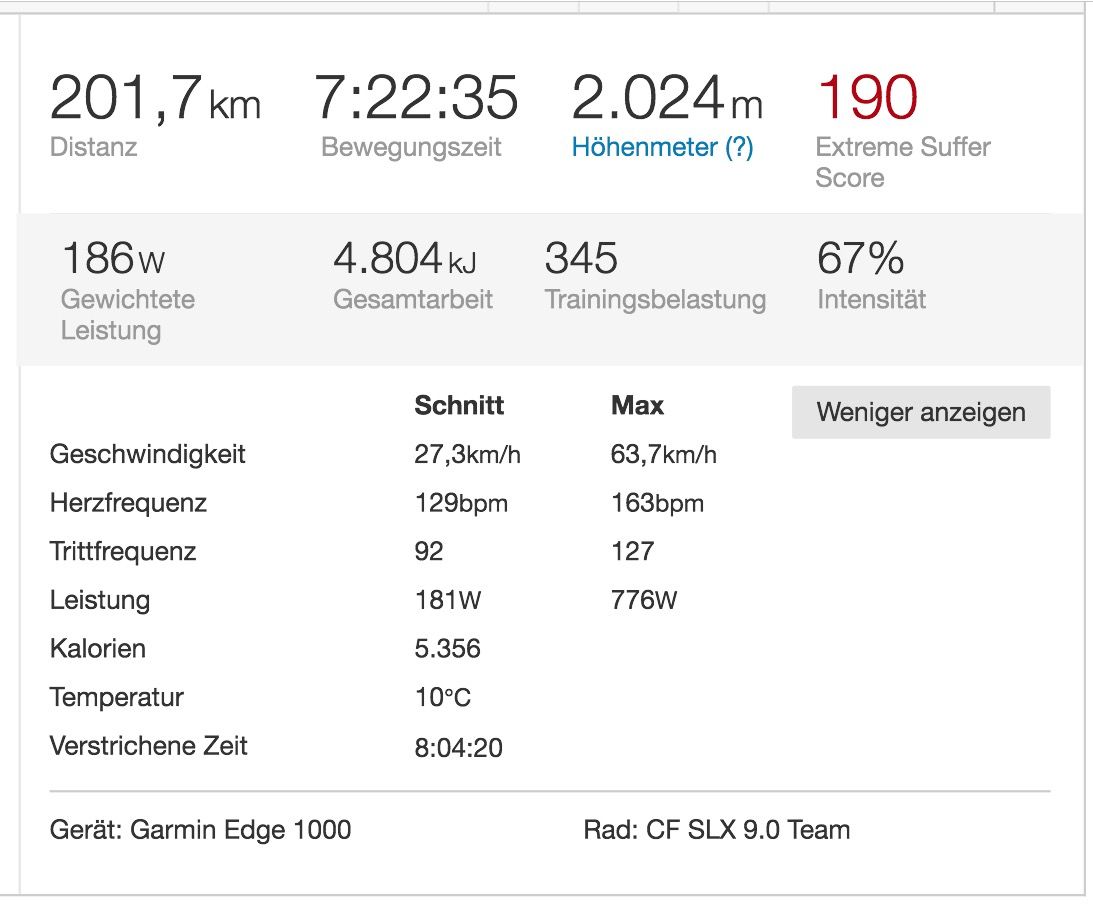
Task: Click the Trittfrequenz row label
Action: (x=122, y=551)
